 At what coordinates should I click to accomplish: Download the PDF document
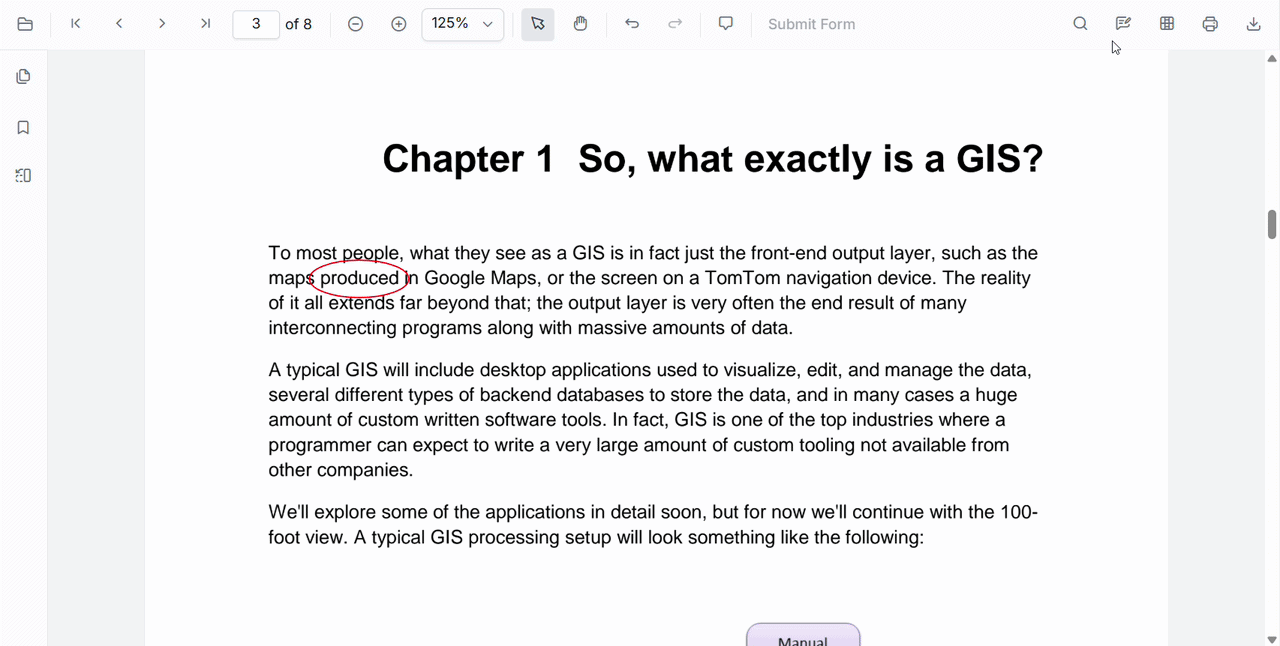1254,24
